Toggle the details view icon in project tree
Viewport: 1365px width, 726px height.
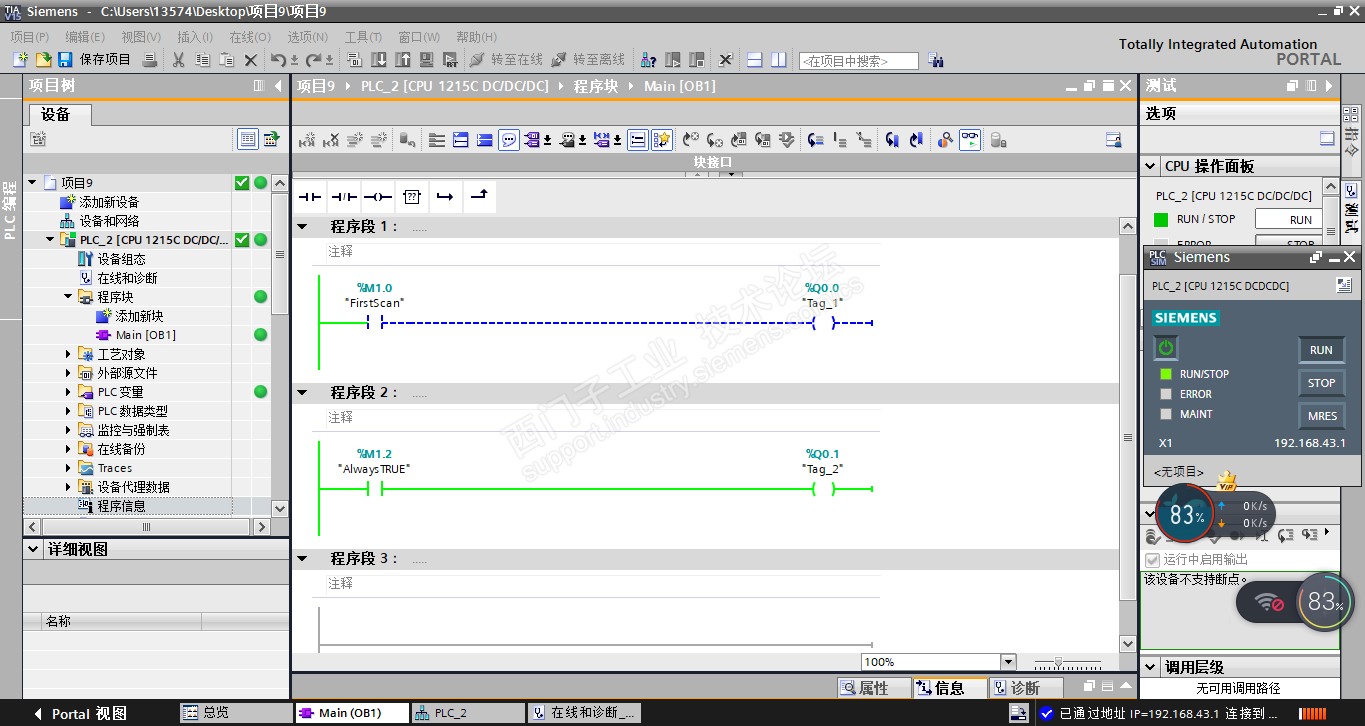pyautogui.click(x=247, y=139)
